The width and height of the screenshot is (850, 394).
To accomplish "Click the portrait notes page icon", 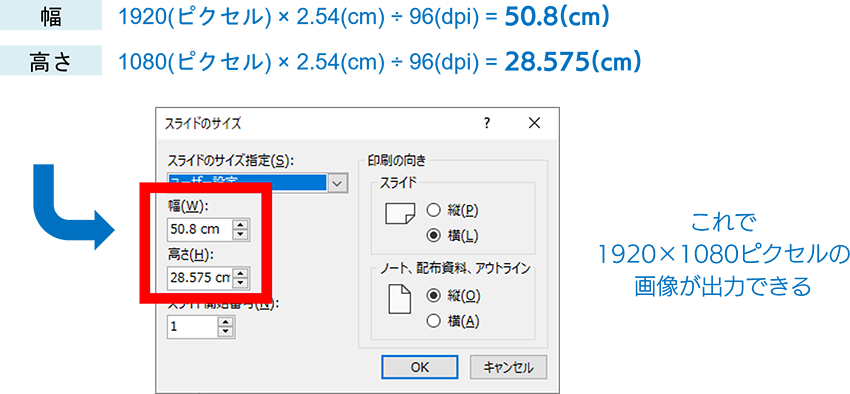I will (x=400, y=300).
